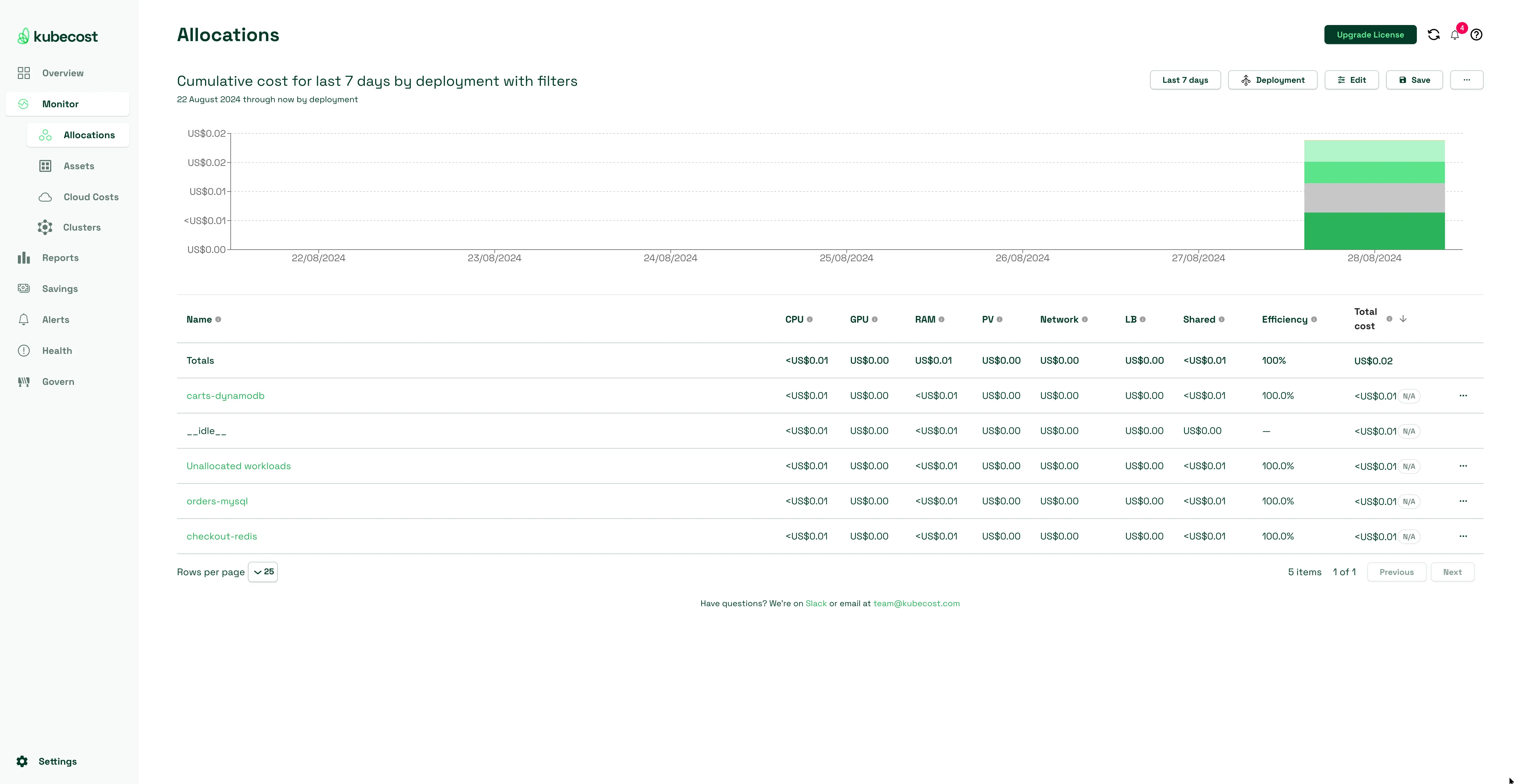The width and height of the screenshot is (1514, 784).
Task: Click the kubecost logo
Action: click(58, 36)
